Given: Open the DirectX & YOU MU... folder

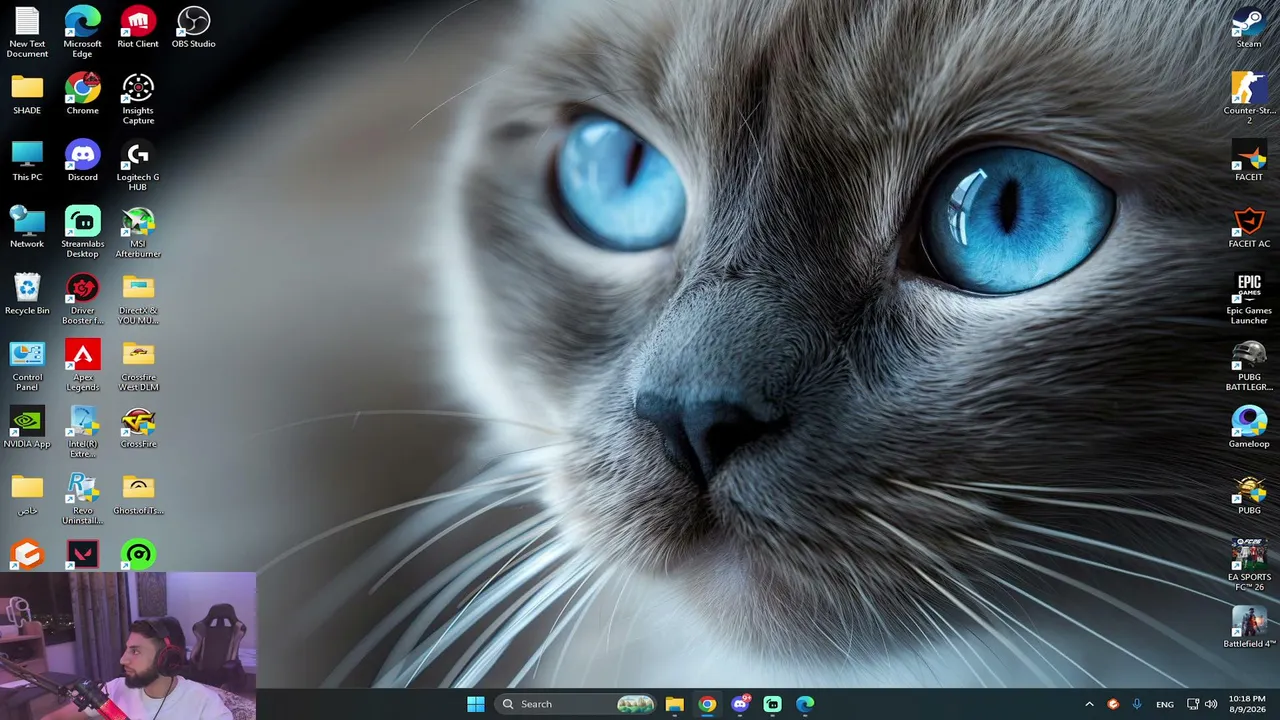Looking at the screenshot, I should pos(138,299).
